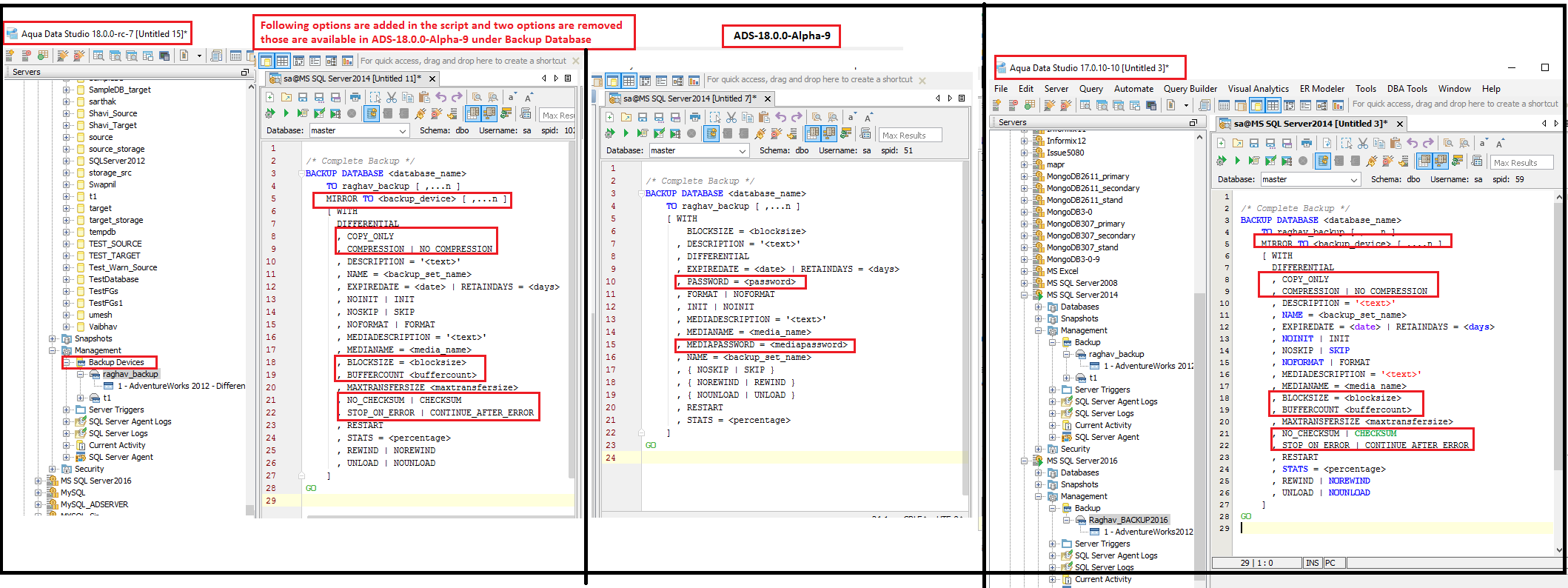The height and width of the screenshot is (588, 1568).
Task: Click Print icon in Untitled 7 window
Action: point(694,117)
